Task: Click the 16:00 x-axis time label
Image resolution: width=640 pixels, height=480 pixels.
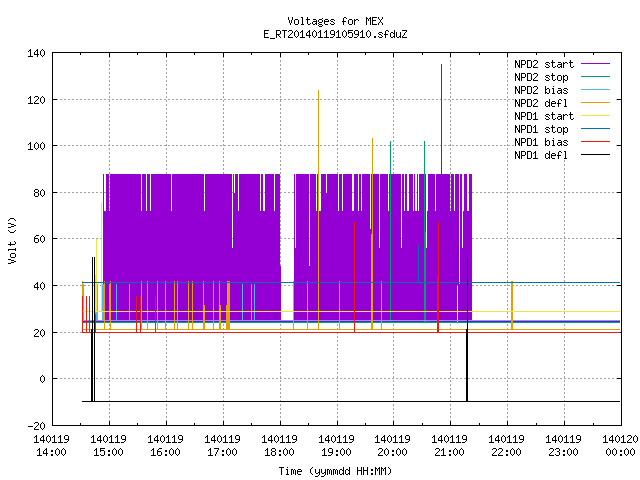Action: point(165,452)
